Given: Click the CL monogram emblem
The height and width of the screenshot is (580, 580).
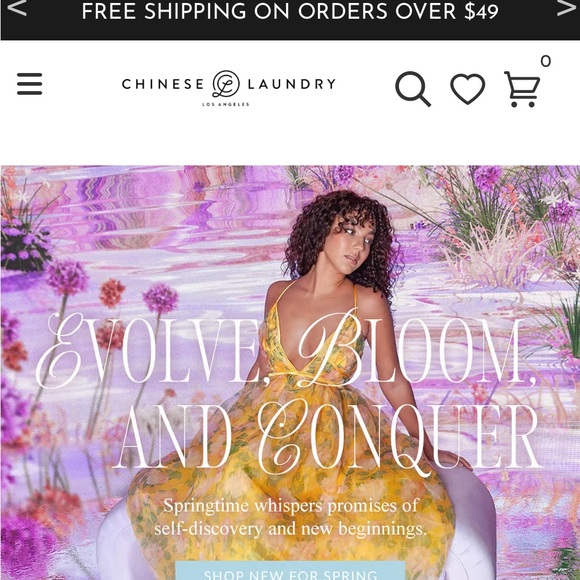Looking at the screenshot, I should click(226, 84).
